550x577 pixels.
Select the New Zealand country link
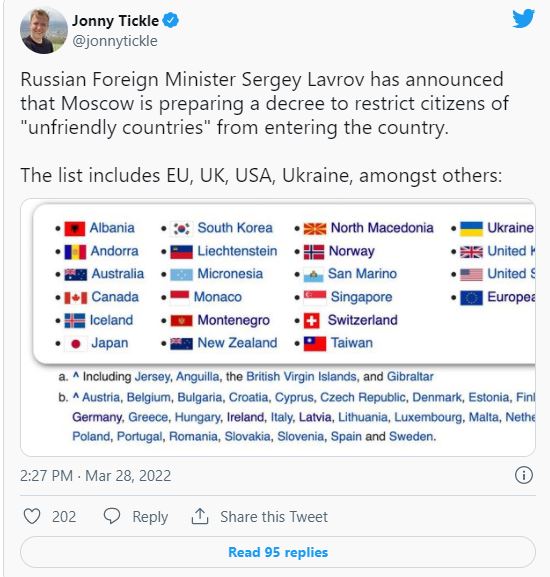coord(237,343)
